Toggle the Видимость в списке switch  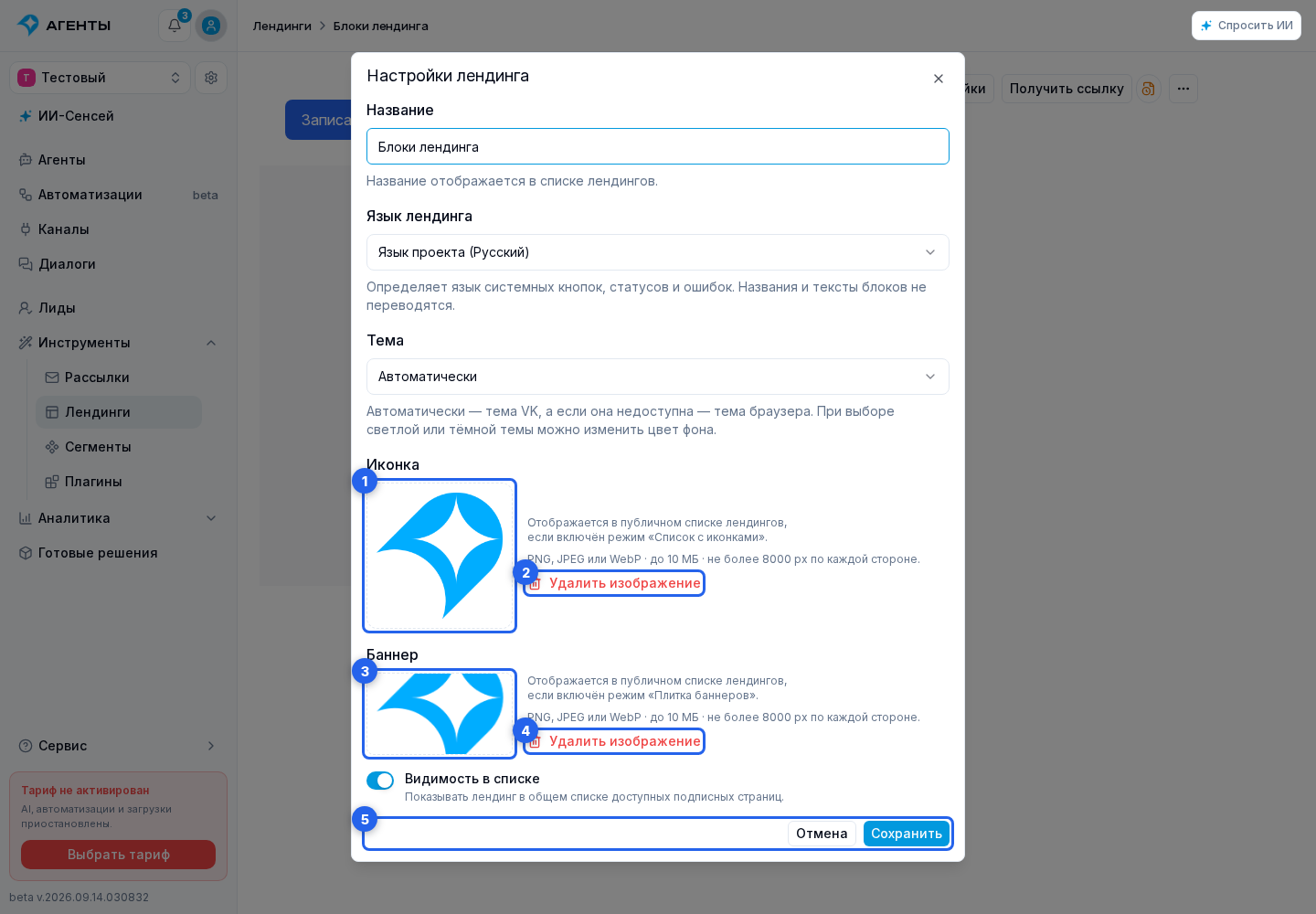click(380, 781)
